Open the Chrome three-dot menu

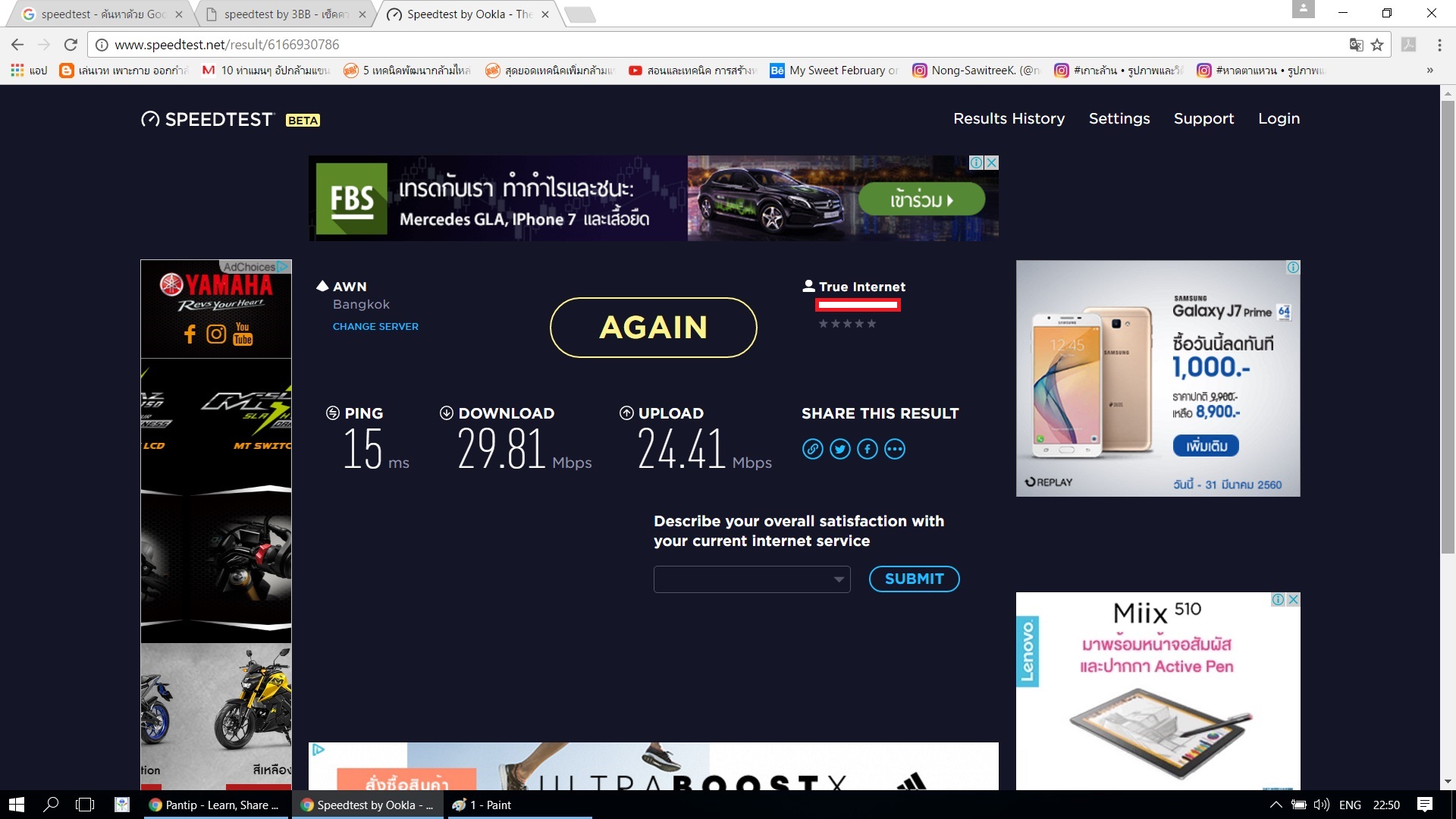tap(1439, 45)
